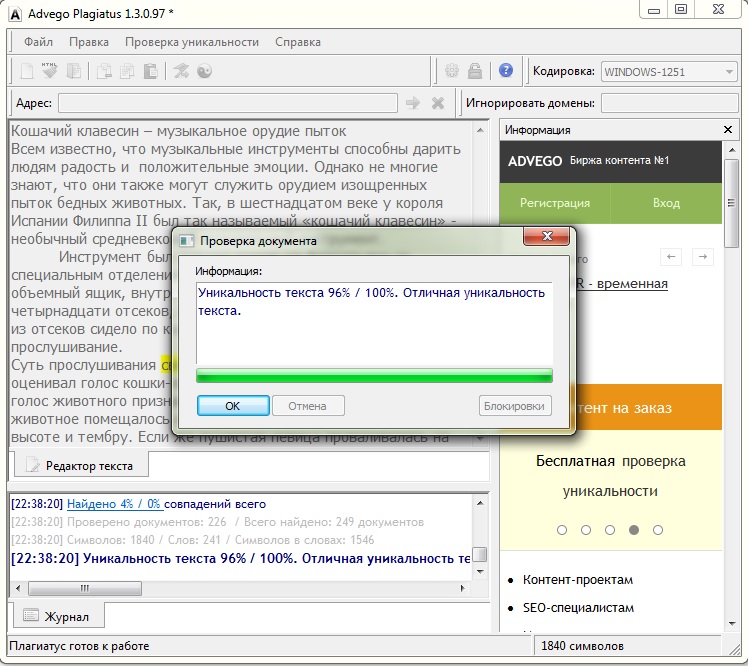Click info panel scroll down arrow
Image resolution: width=748 pixels, height=666 pixels.
(732, 624)
